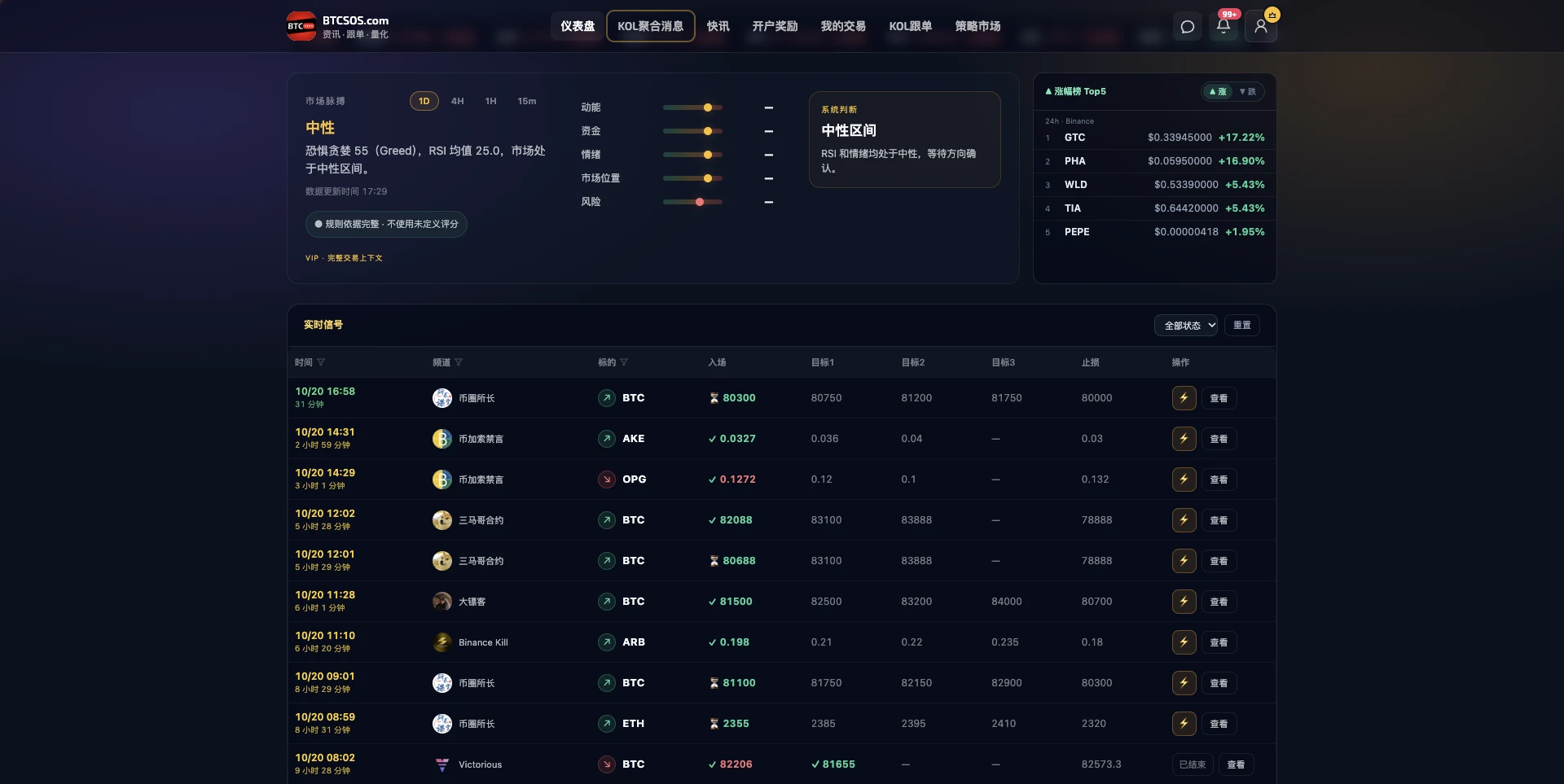Open the KOL聚合消息 tab
The height and width of the screenshot is (784, 1564).
point(651,26)
